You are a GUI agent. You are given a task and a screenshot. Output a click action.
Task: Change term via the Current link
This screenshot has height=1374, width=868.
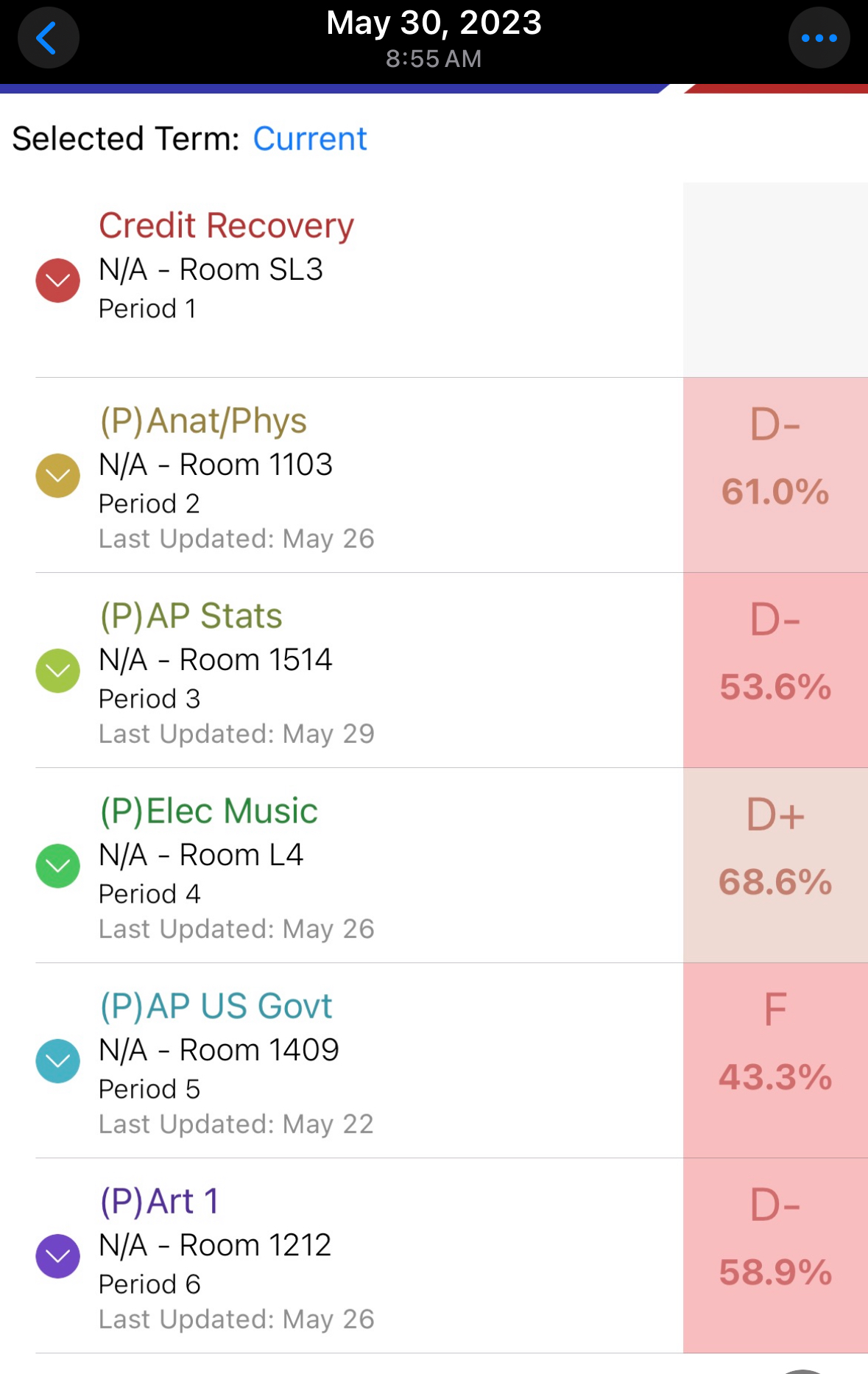309,139
